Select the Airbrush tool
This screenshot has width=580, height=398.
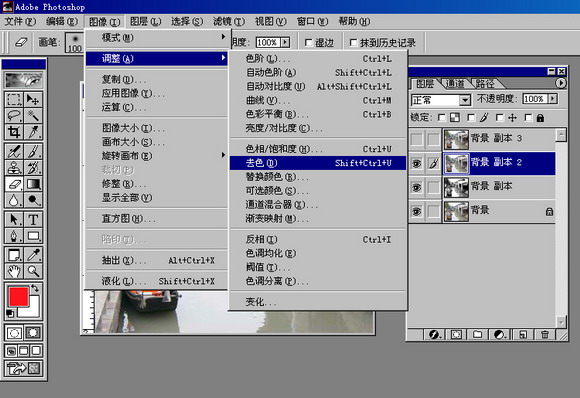point(14,151)
